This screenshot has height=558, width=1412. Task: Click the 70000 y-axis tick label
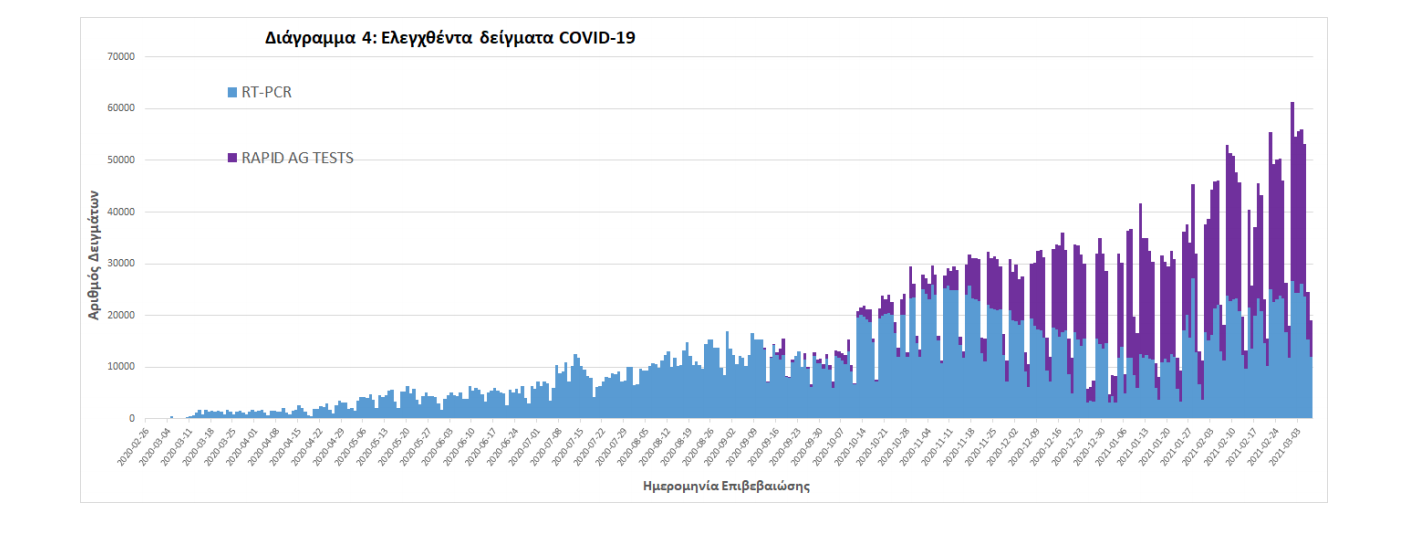pos(121,57)
